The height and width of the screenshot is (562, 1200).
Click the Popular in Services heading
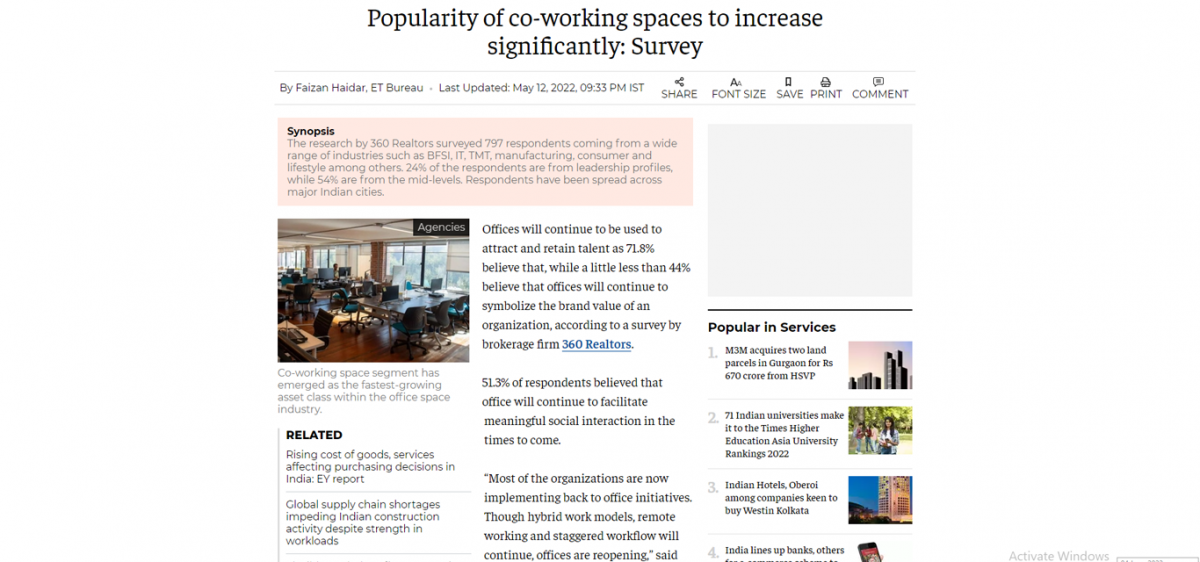pyautogui.click(x=772, y=327)
